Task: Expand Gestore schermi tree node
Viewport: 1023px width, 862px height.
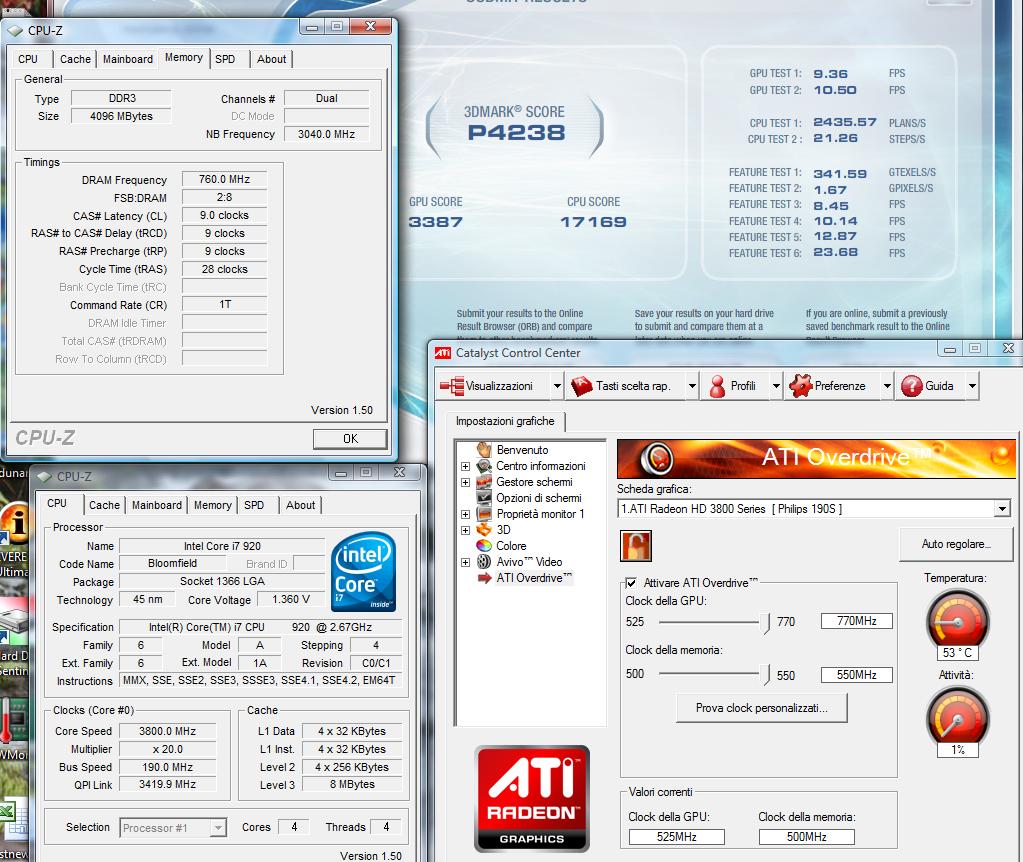Action: click(465, 482)
